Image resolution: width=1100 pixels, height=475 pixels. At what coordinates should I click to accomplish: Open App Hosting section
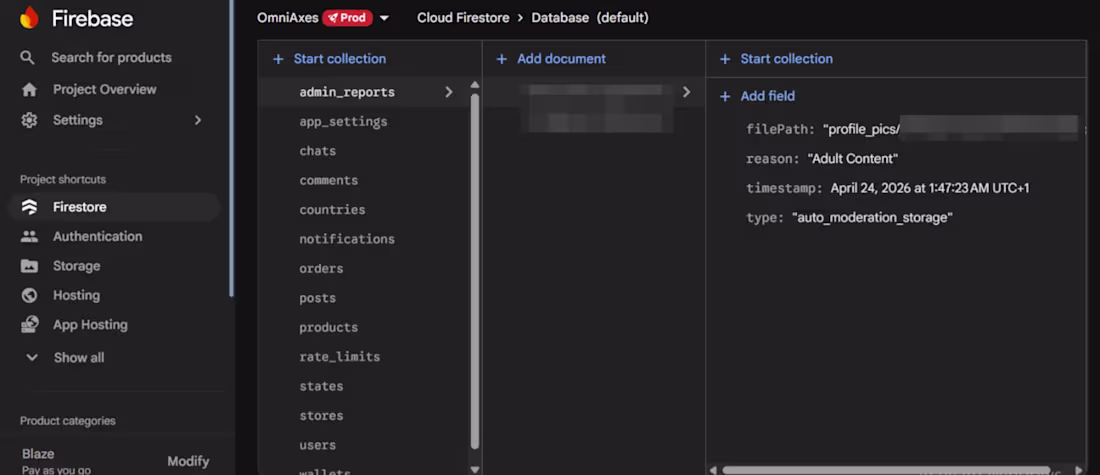[90, 325]
